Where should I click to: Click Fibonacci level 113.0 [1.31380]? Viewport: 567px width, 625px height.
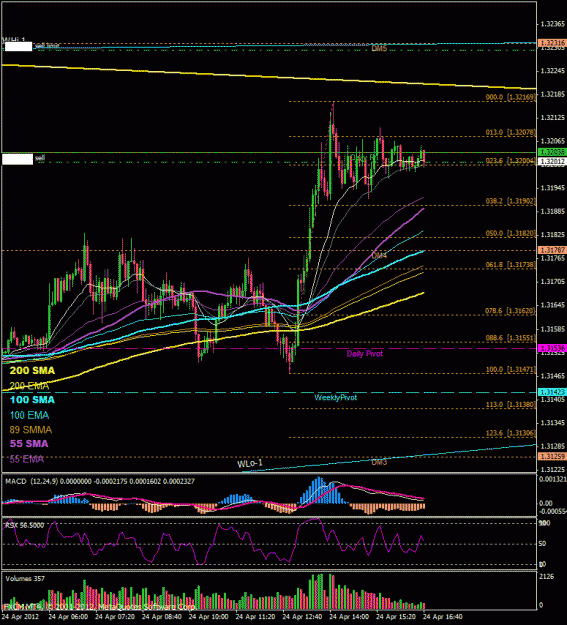510,405
